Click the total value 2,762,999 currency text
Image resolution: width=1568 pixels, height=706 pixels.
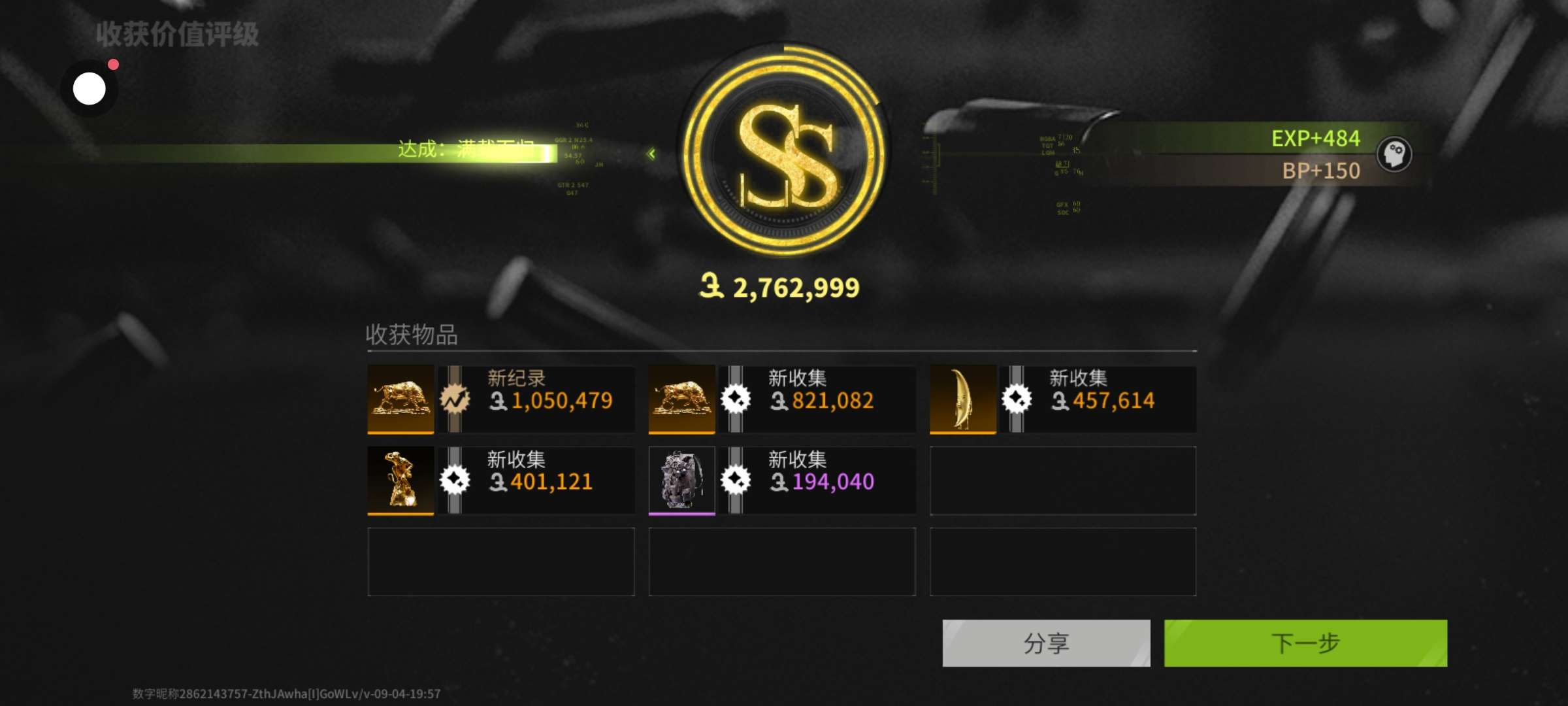click(779, 287)
